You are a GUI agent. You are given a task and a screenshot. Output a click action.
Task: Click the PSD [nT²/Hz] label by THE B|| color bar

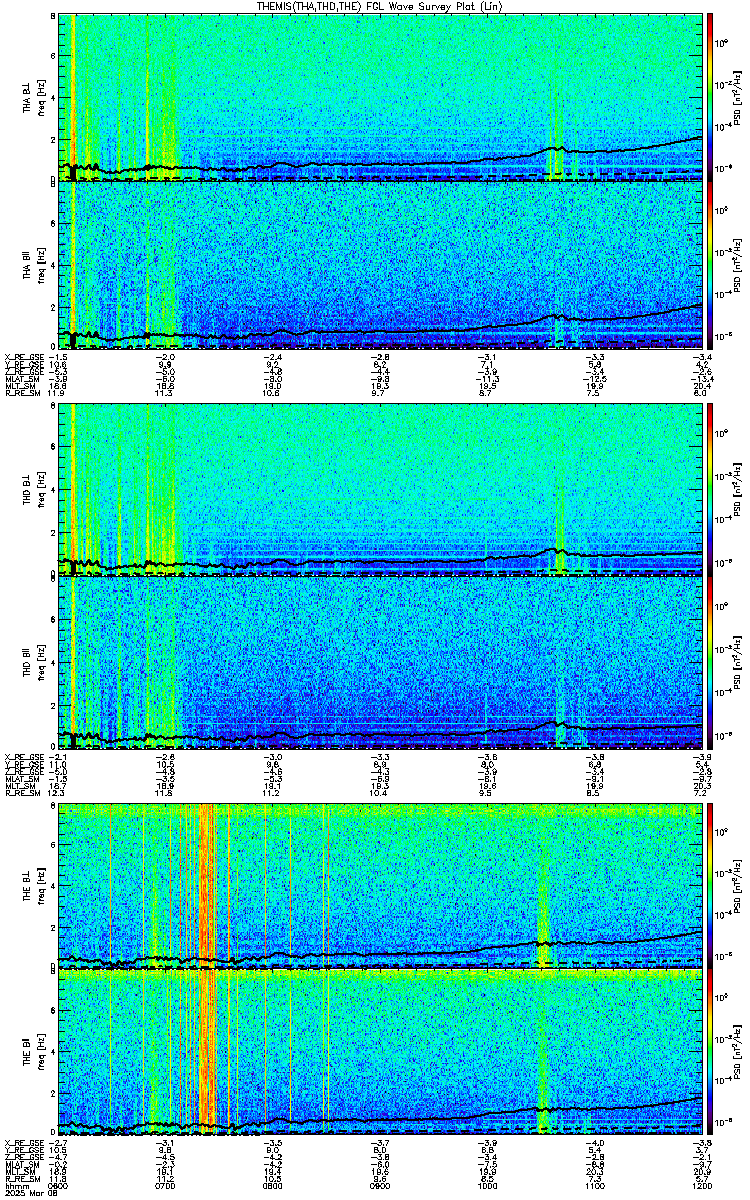tap(737, 1053)
